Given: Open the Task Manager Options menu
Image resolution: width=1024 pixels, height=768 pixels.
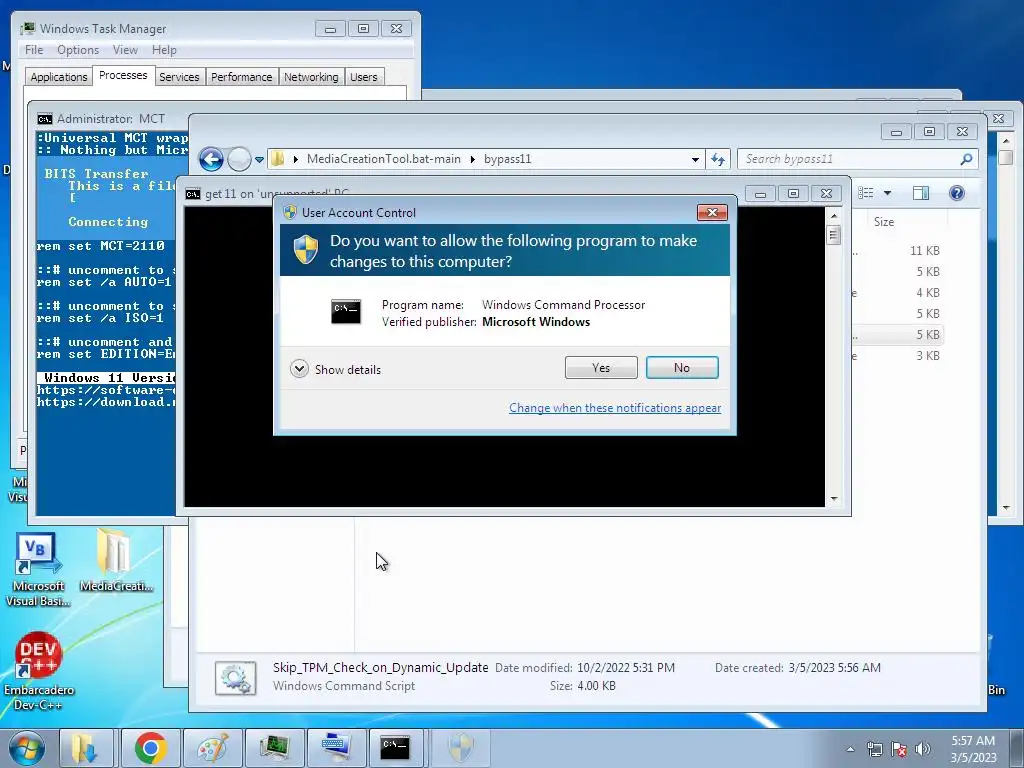Looking at the screenshot, I should pyautogui.click(x=78, y=50).
